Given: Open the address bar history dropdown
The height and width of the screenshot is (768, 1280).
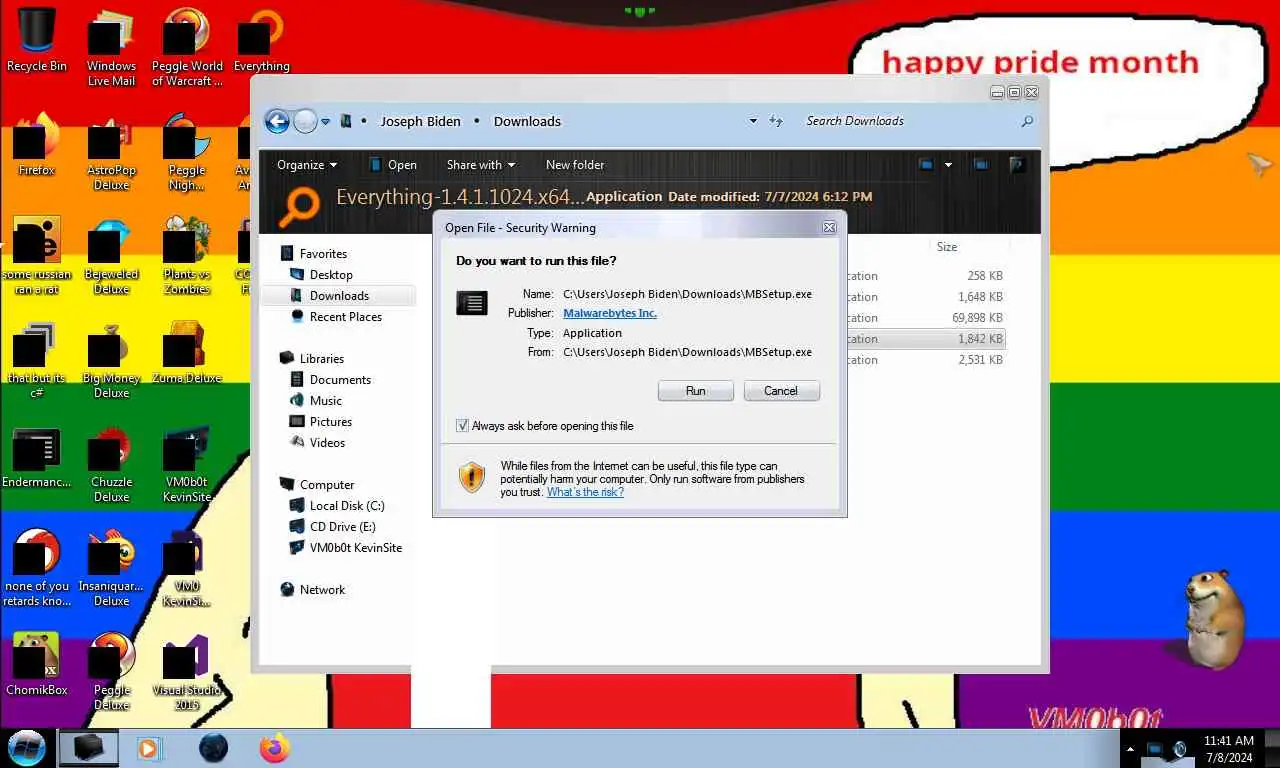Looking at the screenshot, I should [753, 121].
